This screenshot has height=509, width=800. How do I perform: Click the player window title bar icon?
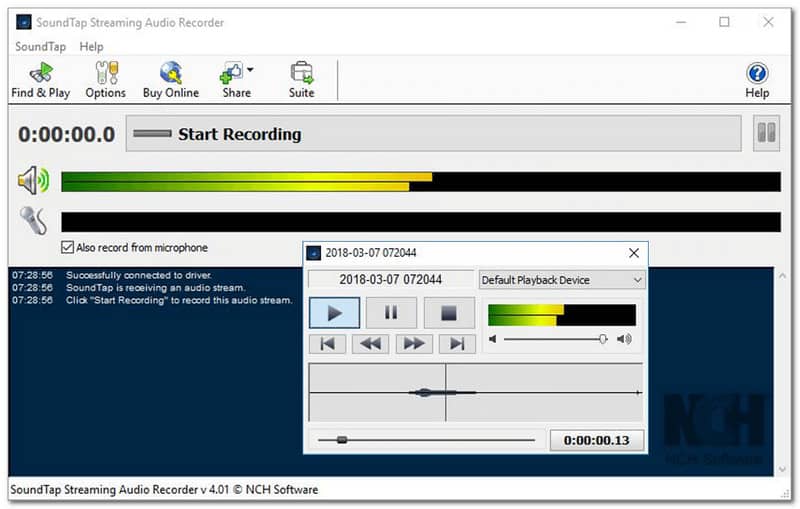tap(314, 253)
